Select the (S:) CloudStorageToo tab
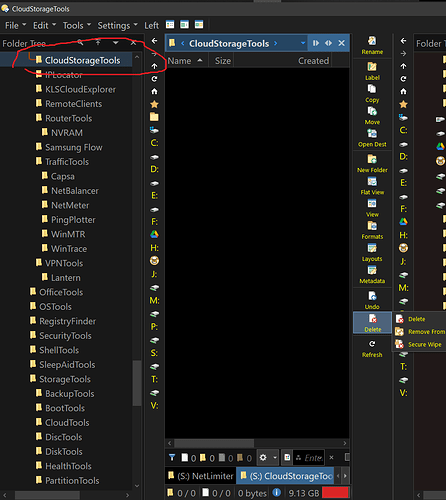Screen dimensions: 446x500 286,476
